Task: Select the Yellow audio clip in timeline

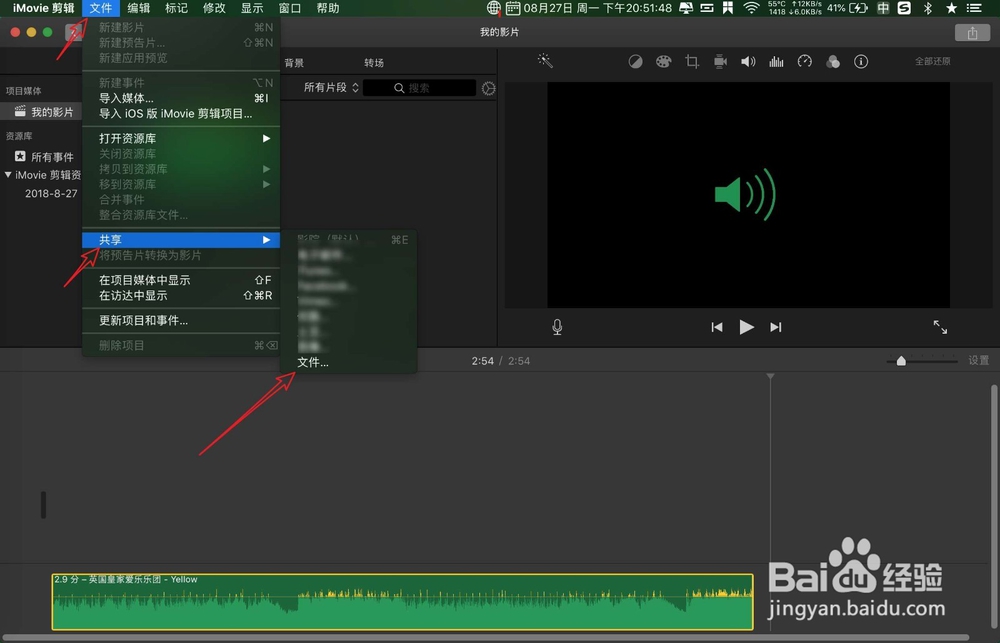Action: coord(402,602)
